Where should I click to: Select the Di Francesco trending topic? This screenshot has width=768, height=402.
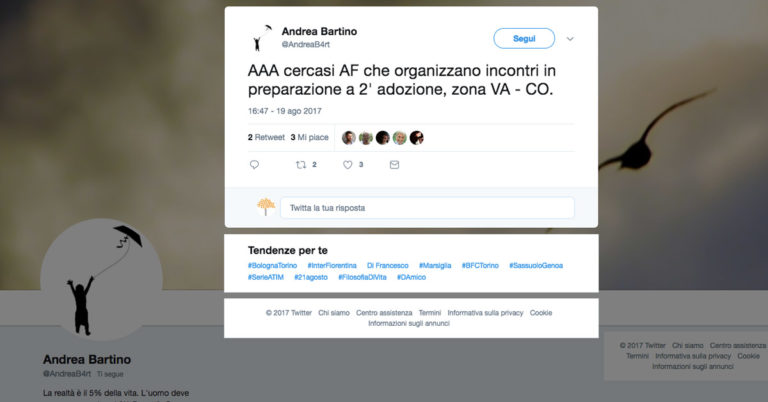point(387,265)
